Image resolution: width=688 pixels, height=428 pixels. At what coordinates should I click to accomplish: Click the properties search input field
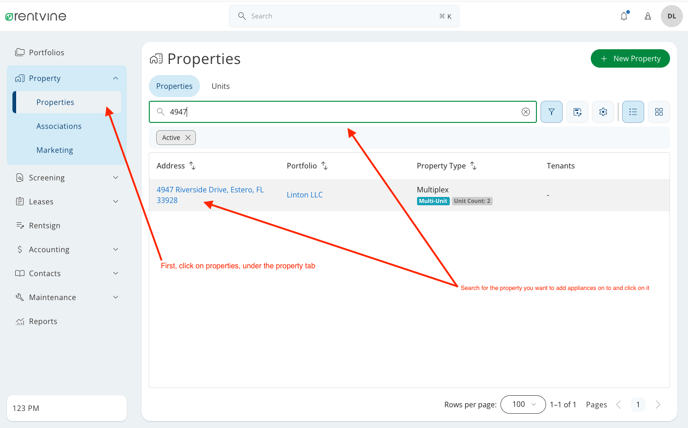tap(340, 112)
